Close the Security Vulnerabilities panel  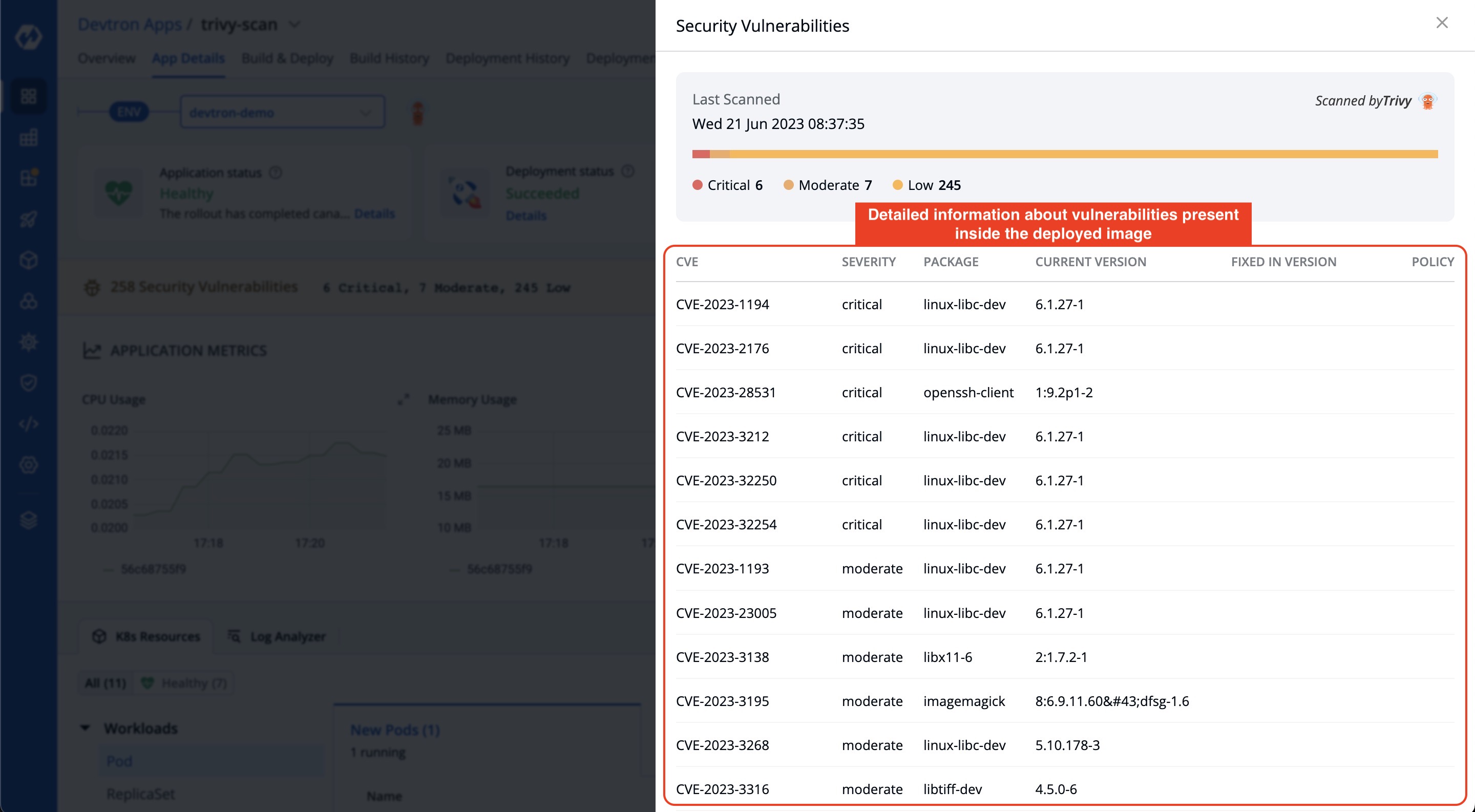tap(1441, 23)
